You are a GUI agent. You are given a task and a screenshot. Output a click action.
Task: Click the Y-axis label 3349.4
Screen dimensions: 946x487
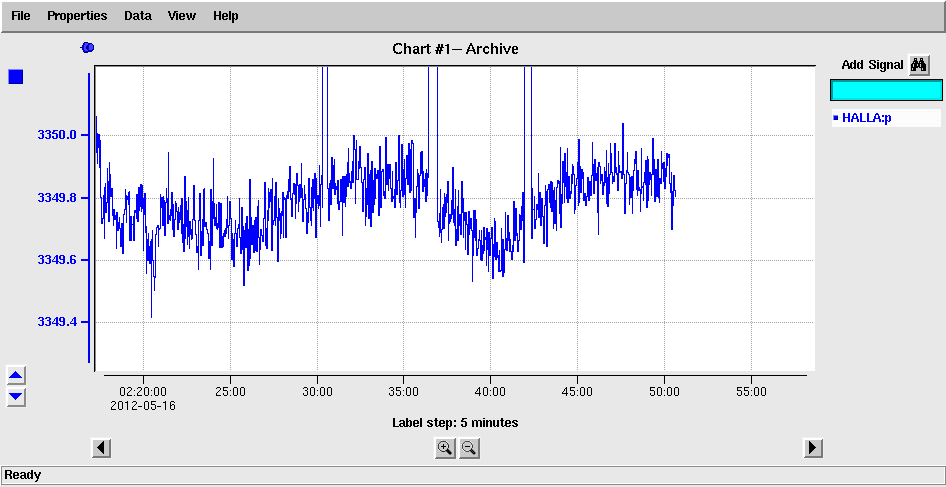tap(57, 322)
